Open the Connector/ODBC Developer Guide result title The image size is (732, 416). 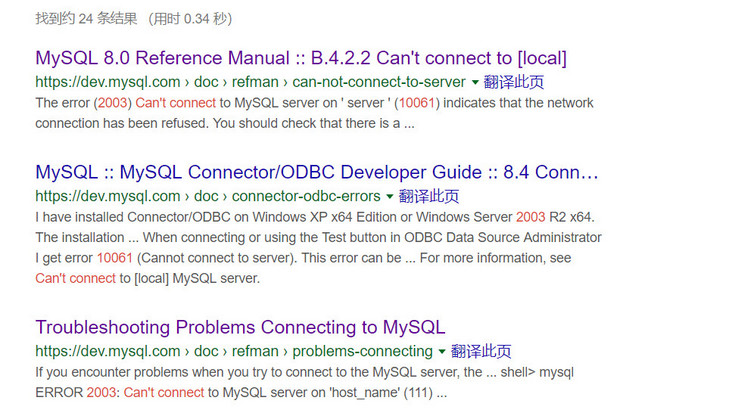click(x=317, y=172)
